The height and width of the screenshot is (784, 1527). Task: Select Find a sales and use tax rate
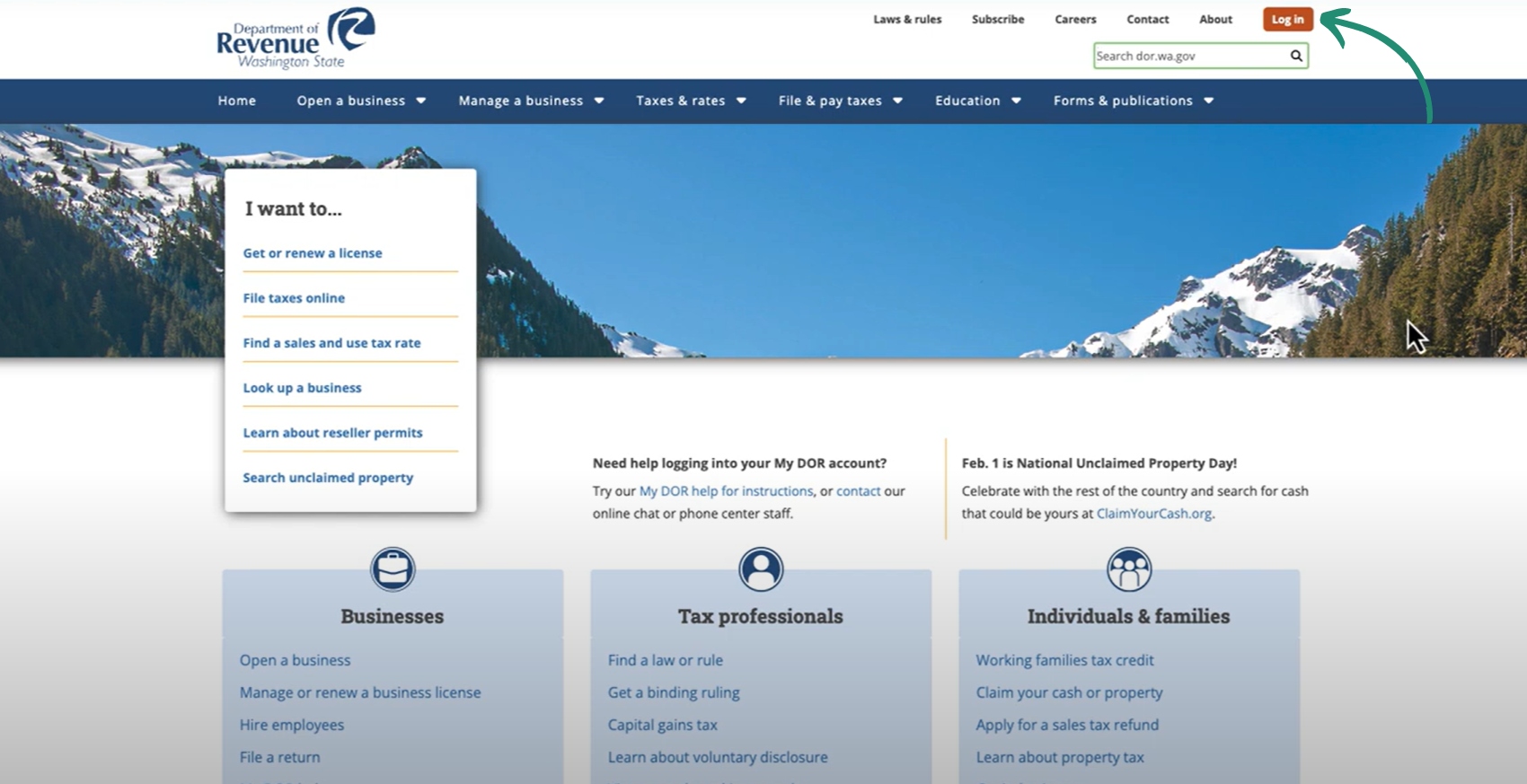point(331,343)
